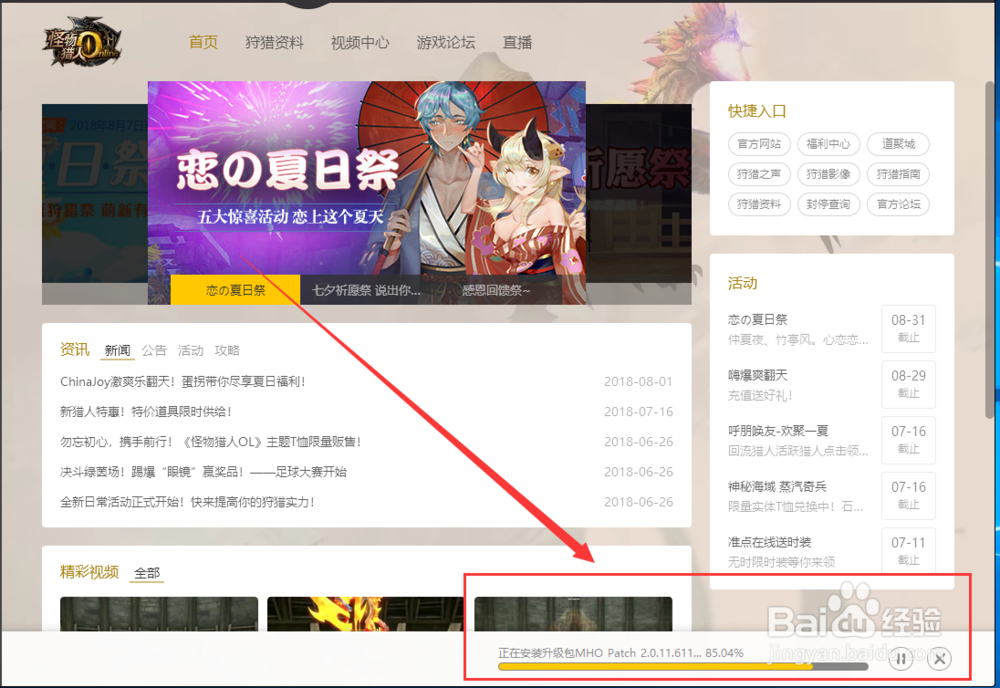Viewport: 1000px width, 688px height.
Task: Select the 直播 navigation entry
Action: [x=517, y=42]
